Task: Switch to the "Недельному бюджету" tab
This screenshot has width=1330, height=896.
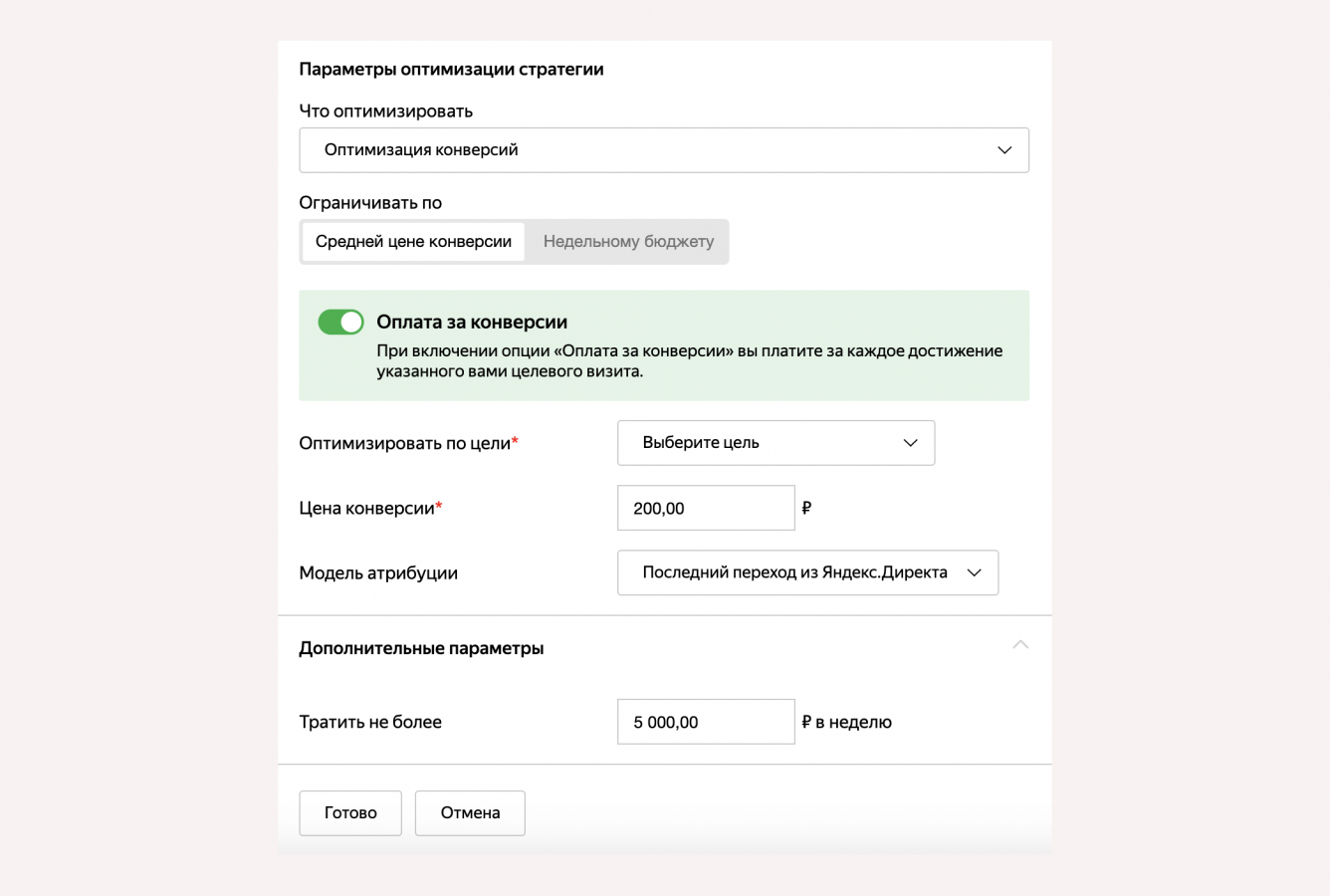Action: click(x=628, y=242)
